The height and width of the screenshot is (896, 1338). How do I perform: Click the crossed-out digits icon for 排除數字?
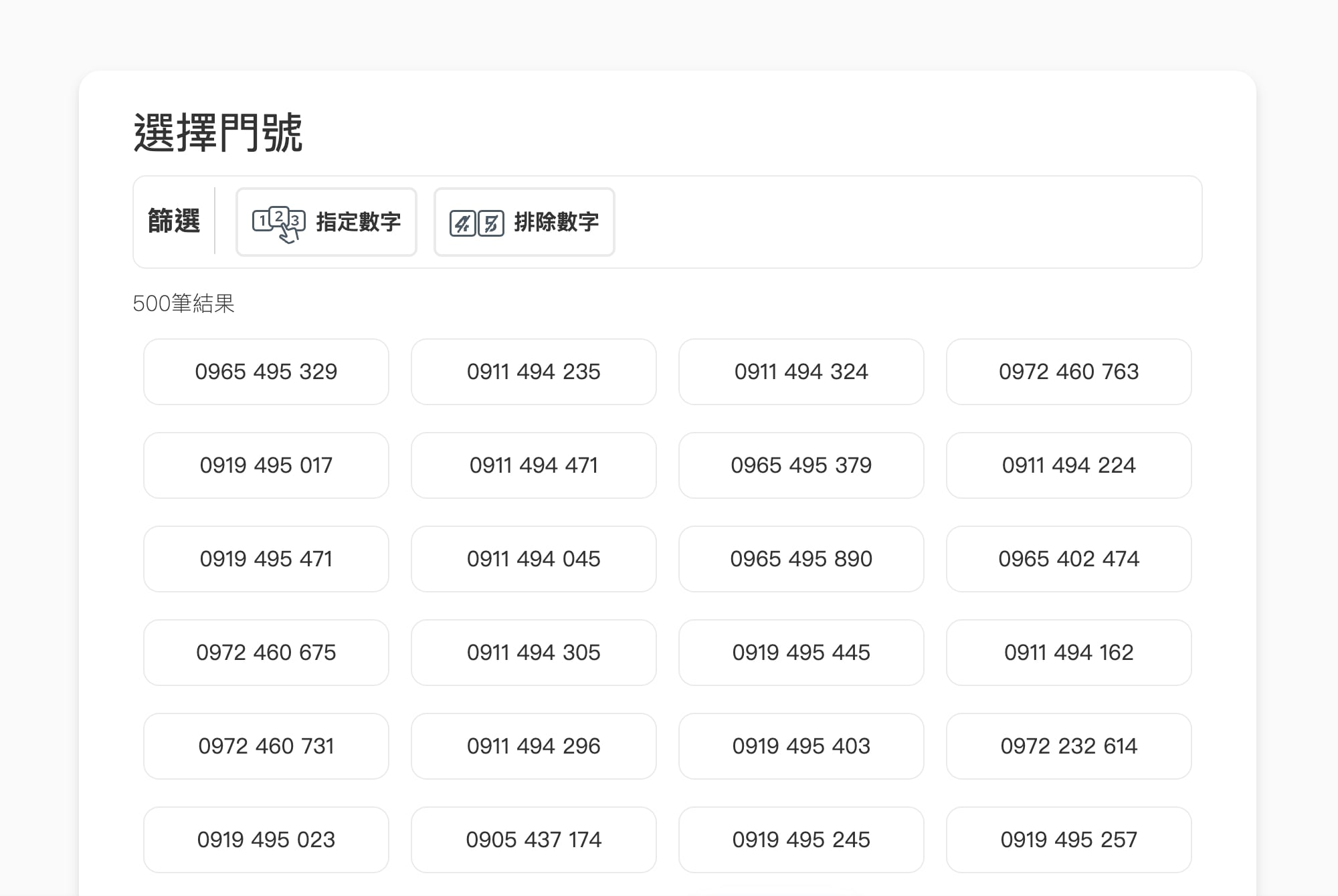coord(476,223)
